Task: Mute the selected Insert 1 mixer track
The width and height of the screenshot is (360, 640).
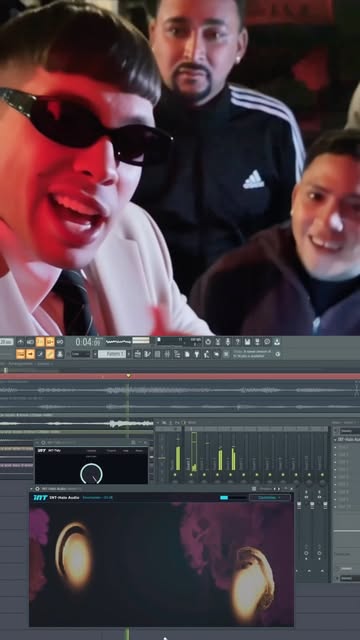Action: (191, 475)
